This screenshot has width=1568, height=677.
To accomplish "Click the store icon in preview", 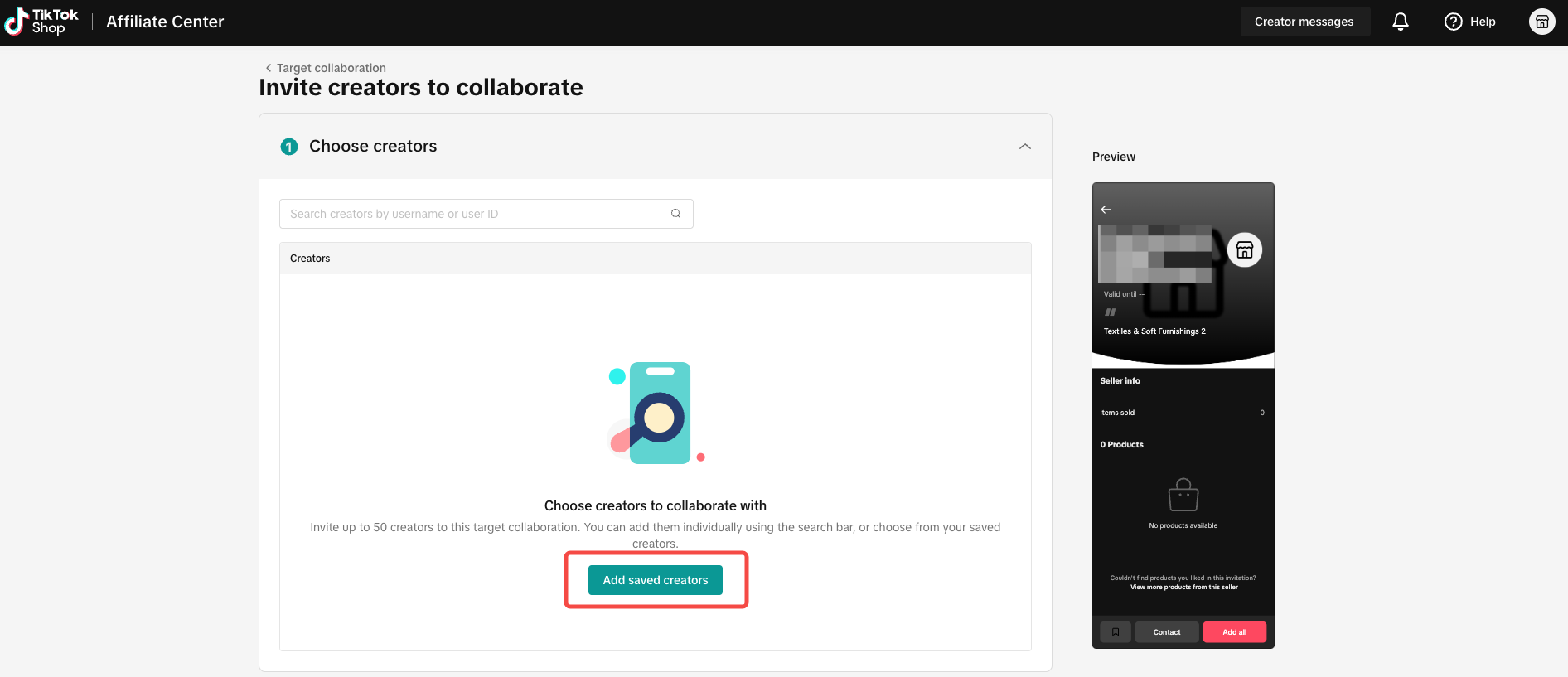I will point(1245,249).
